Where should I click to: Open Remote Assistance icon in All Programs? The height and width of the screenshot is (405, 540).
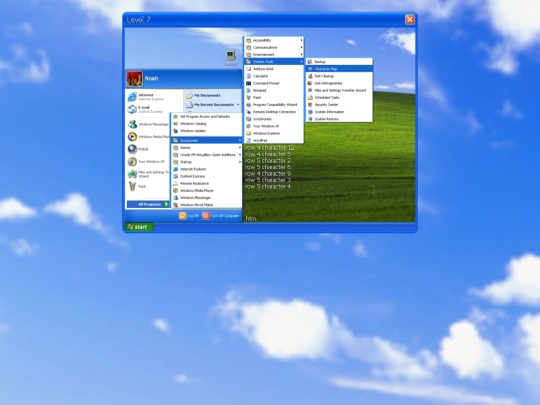pos(175,184)
